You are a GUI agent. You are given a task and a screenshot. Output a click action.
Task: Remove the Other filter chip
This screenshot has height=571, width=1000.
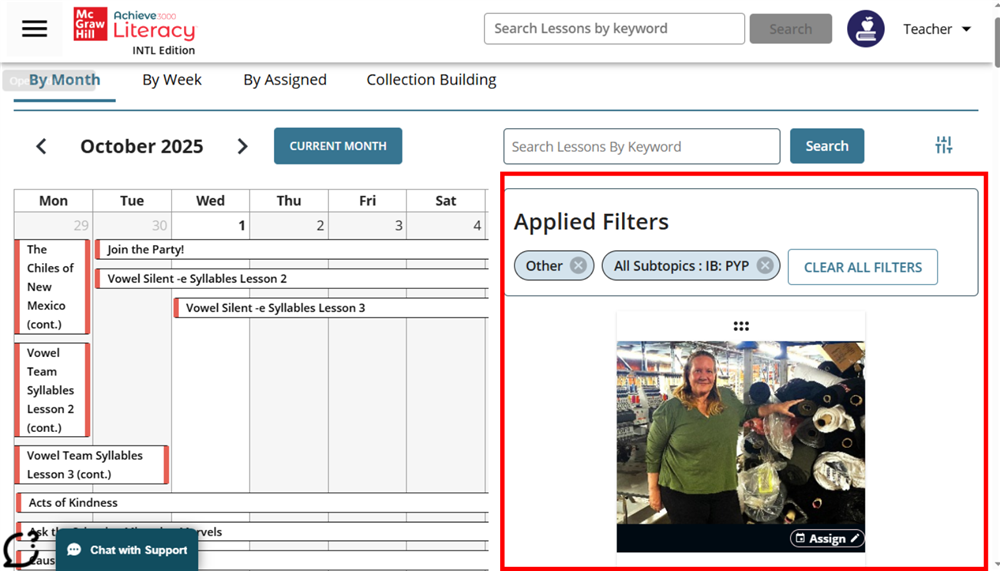click(578, 266)
